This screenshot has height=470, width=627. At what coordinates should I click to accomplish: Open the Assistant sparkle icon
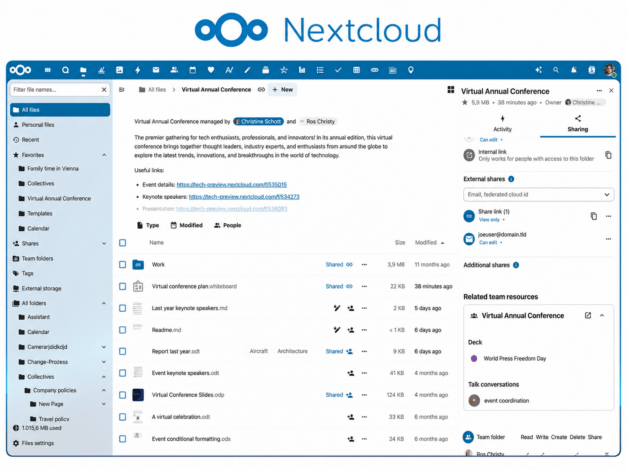(539, 70)
